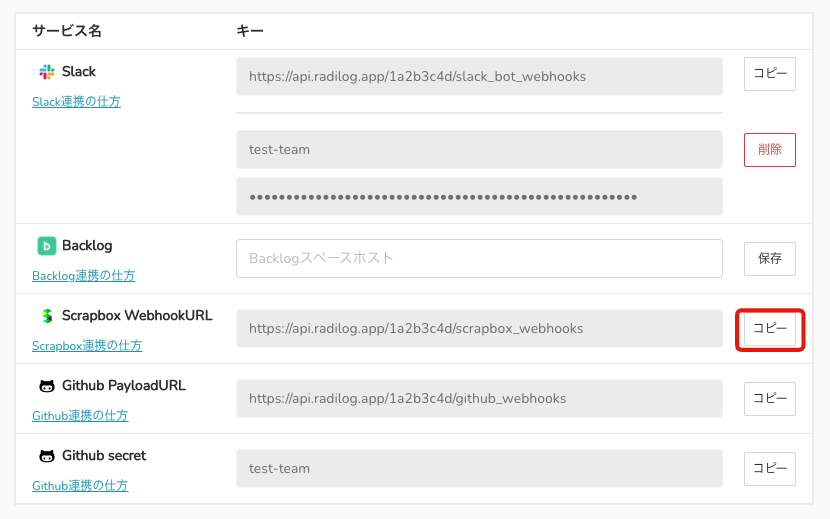The image size is (830, 519).
Task: Open the Slack連携の仕方 help link
Action: (x=76, y=102)
